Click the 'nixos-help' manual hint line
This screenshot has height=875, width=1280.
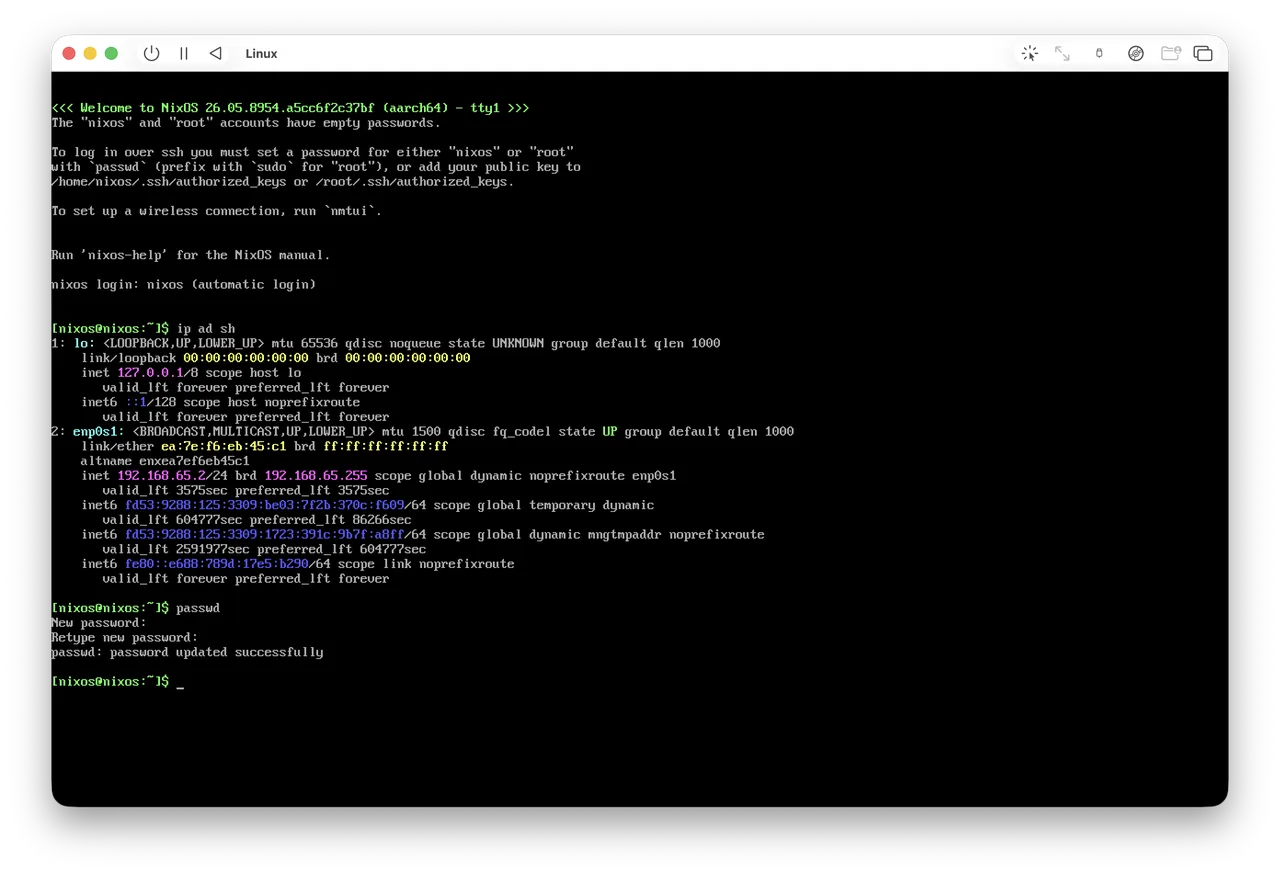coord(190,255)
